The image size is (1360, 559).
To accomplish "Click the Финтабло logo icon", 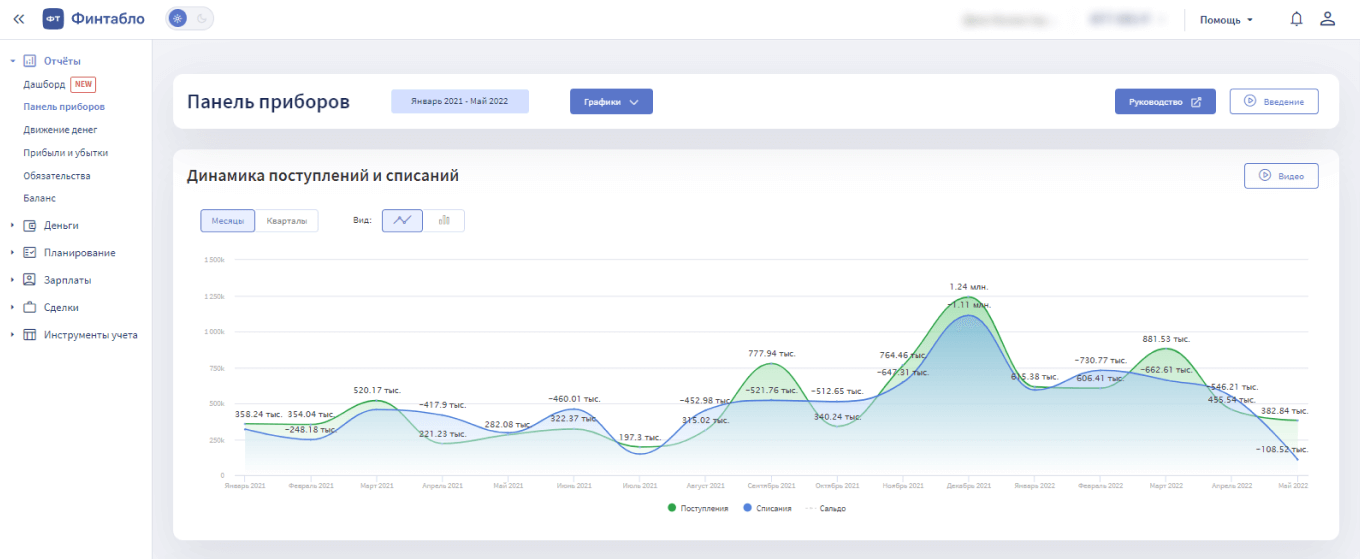I will click(x=53, y=19).
